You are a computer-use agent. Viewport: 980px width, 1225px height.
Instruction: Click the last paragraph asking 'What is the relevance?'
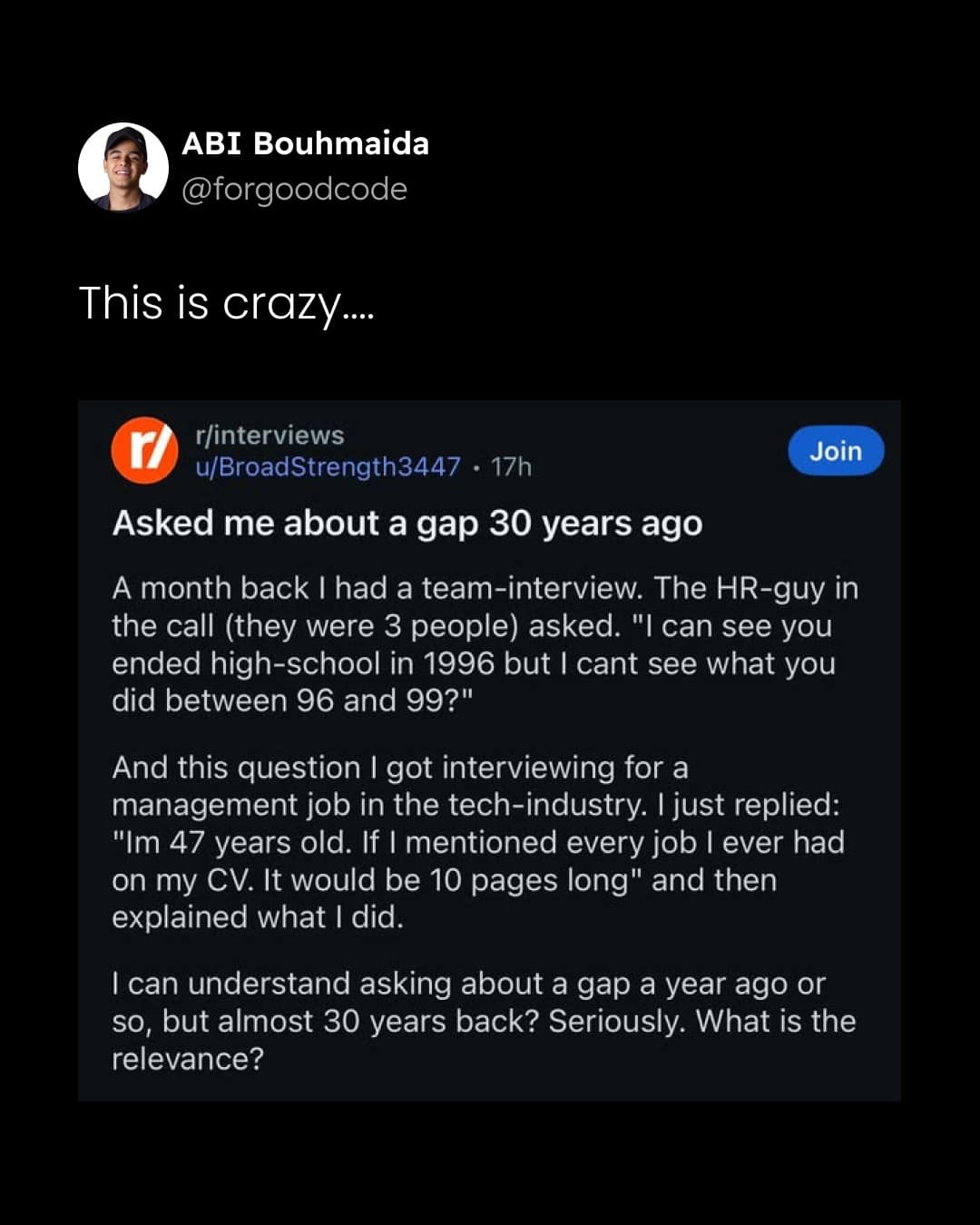[483, 1021]
